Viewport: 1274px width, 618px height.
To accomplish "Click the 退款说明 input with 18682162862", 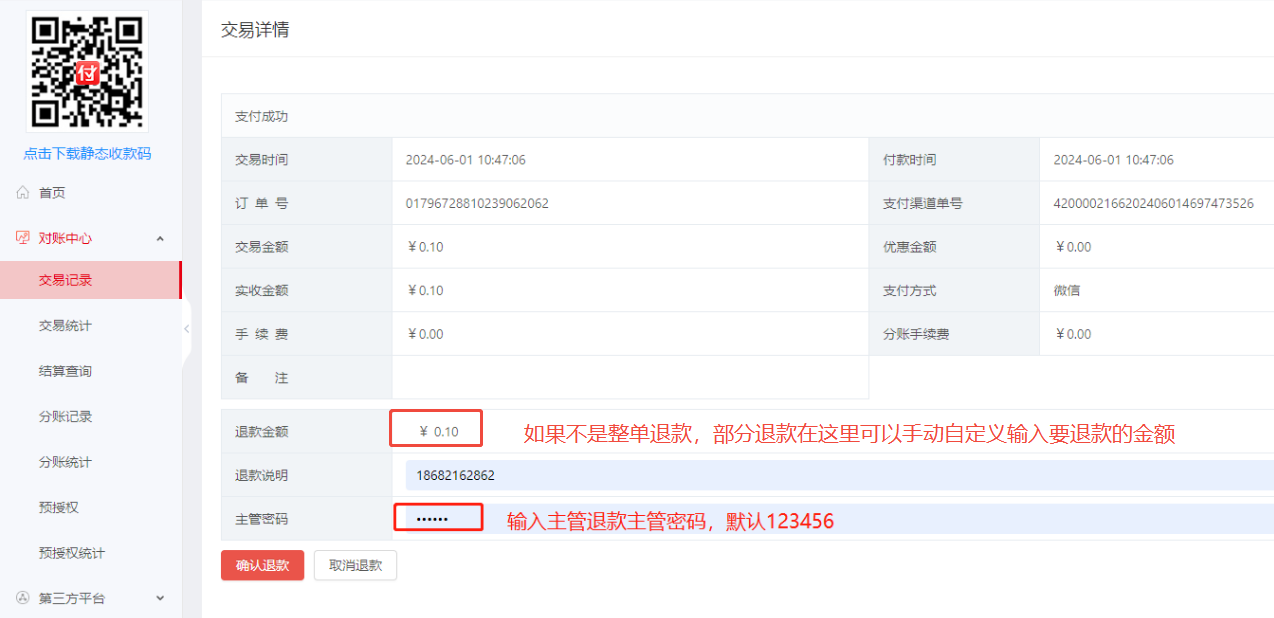I will coord(839,475).
